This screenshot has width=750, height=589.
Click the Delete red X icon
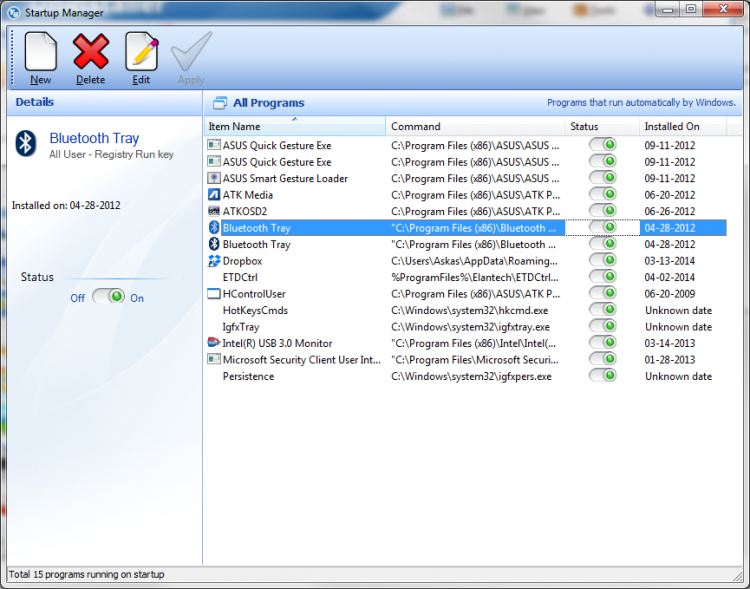90,51
